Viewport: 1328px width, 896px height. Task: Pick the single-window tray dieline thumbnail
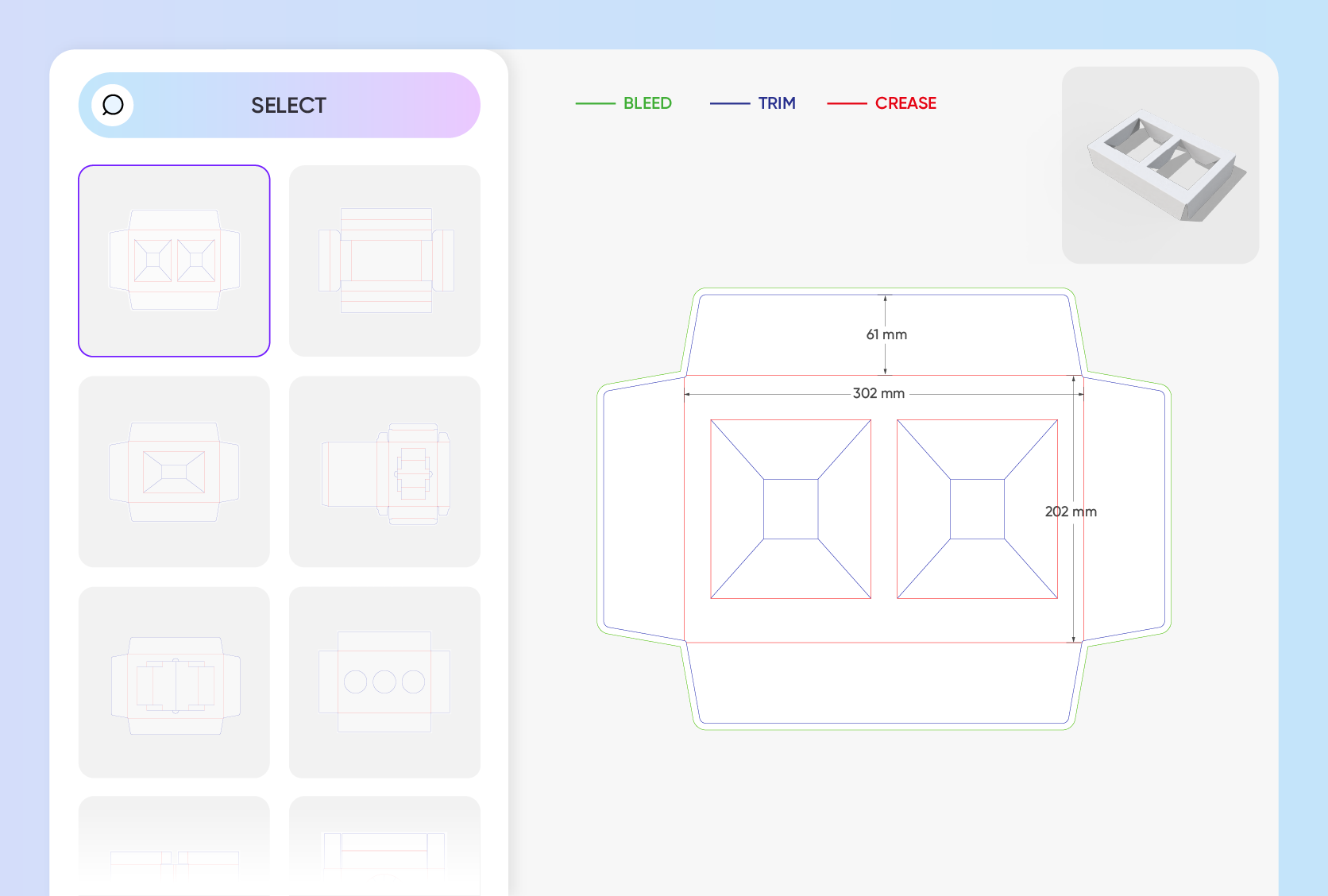(x=174, y=472)
